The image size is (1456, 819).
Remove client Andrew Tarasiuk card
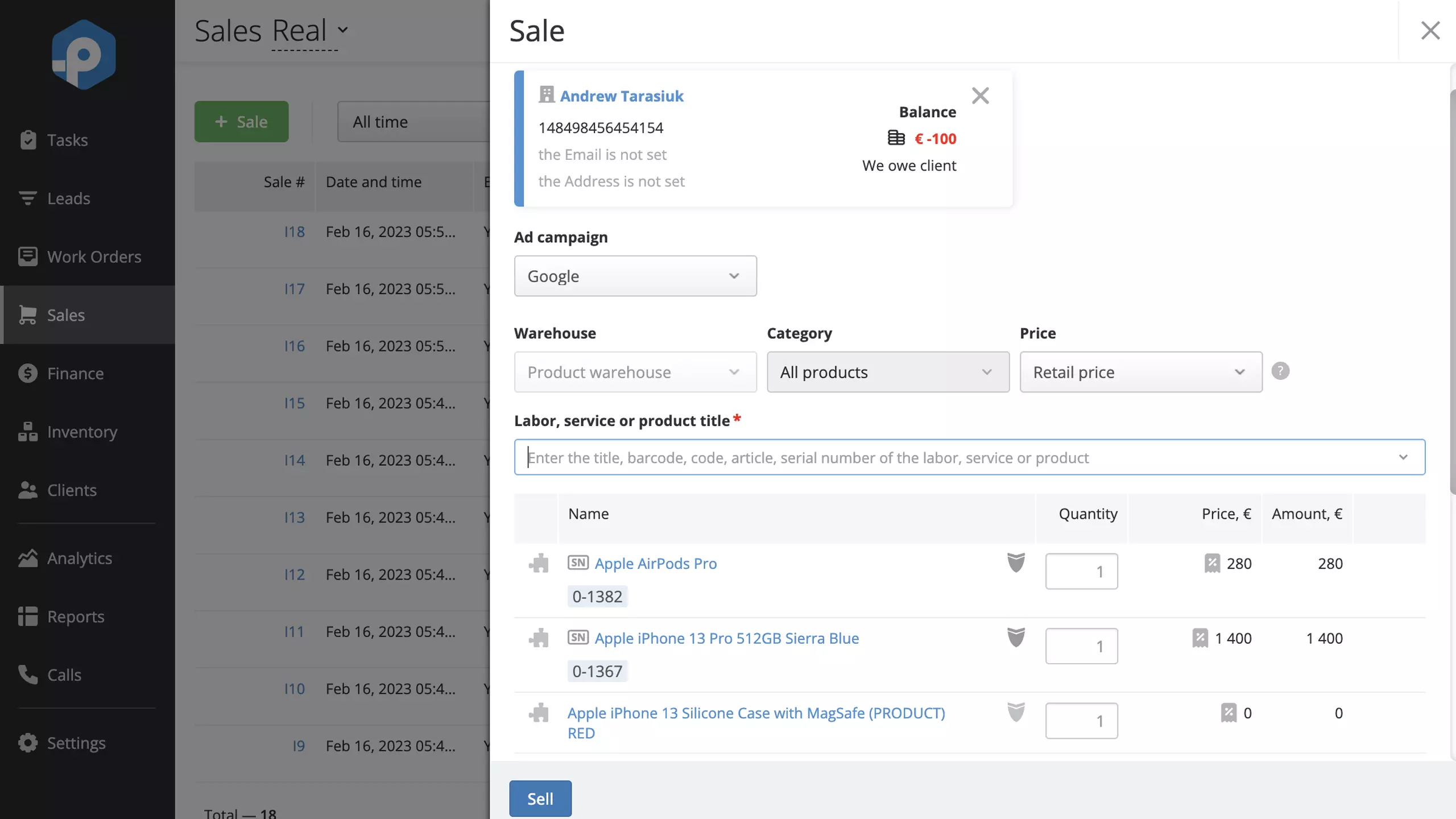coord(981,96)
